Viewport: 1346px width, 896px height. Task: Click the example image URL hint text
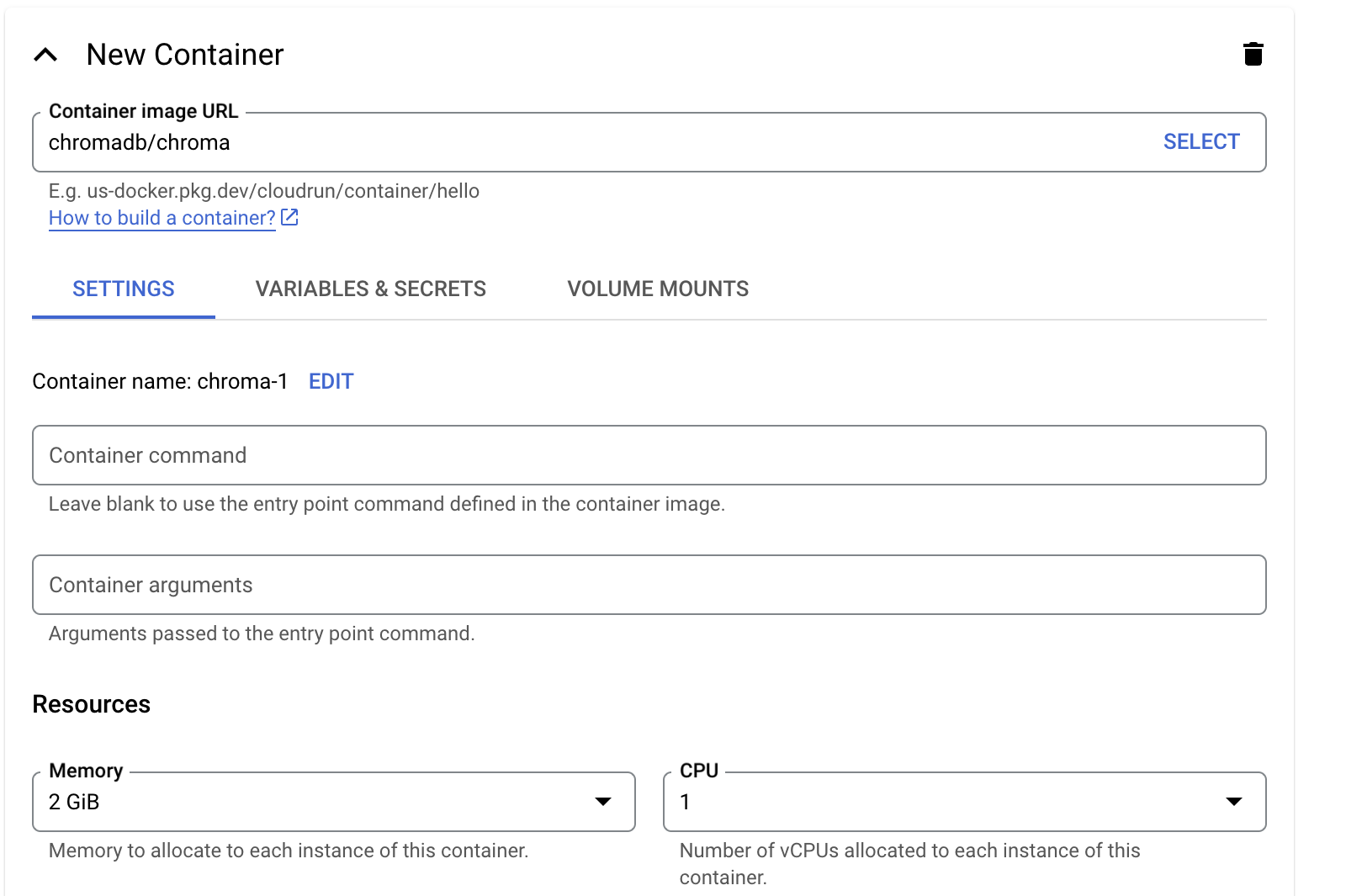[x=263, y=191]
